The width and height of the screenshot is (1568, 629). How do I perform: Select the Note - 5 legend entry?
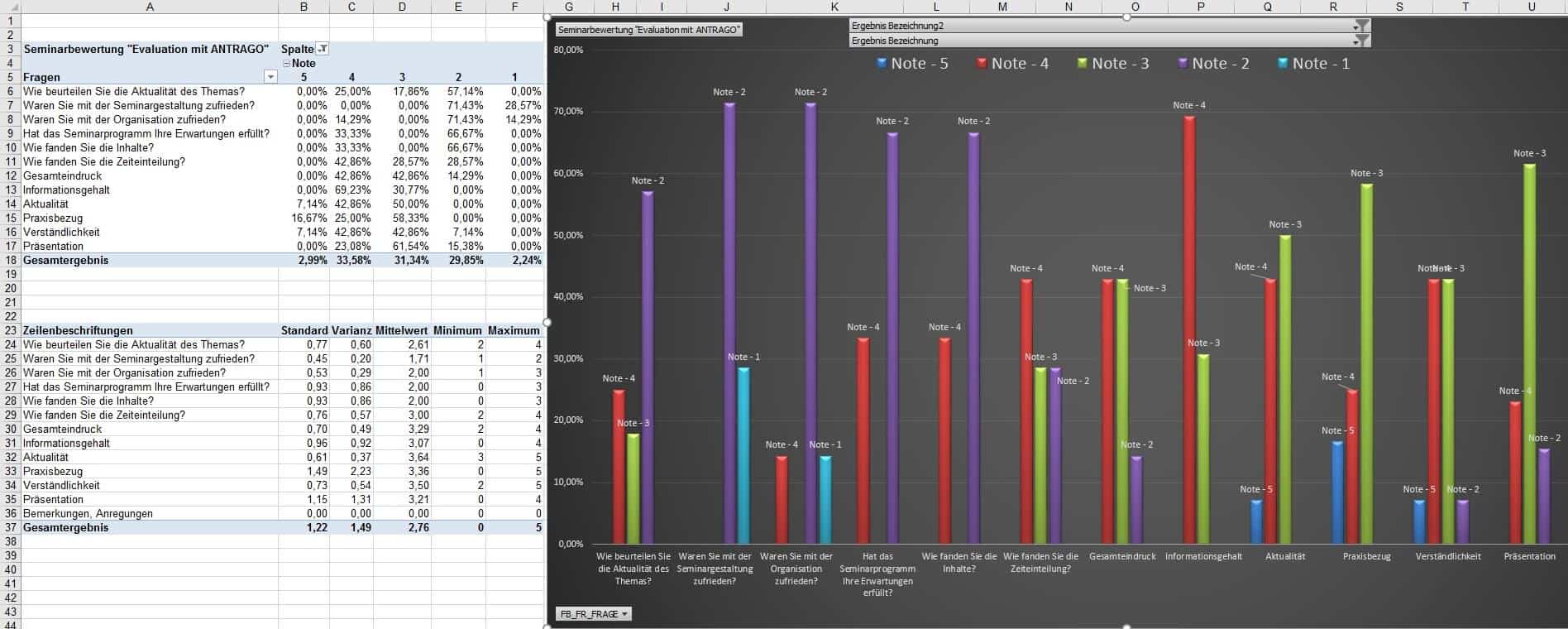(x=912, y=64)
